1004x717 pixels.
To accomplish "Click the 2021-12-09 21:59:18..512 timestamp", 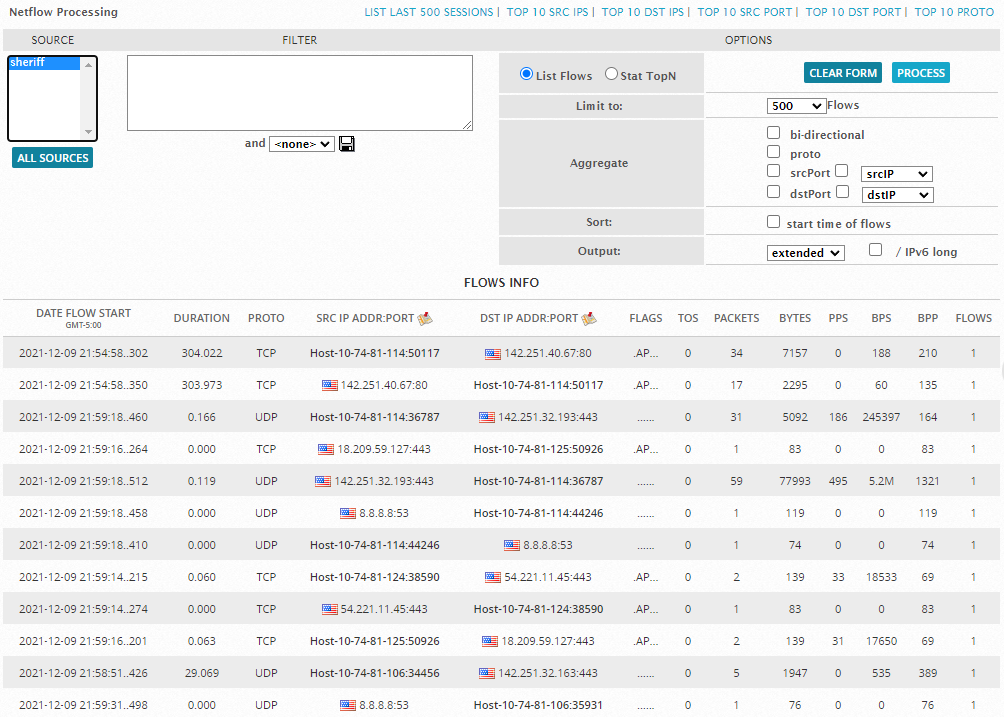I will pyautogui.click(x=83, y=481).
